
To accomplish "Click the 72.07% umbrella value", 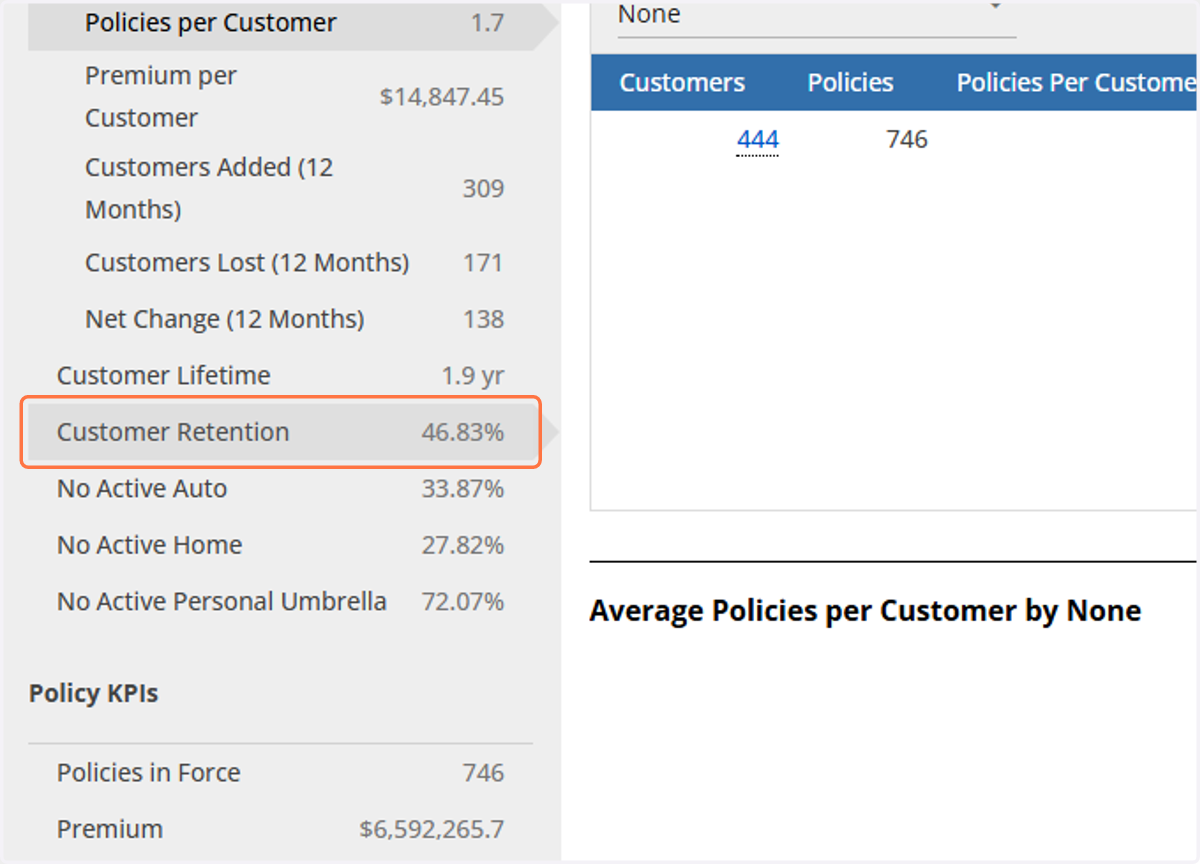I will [463, 602].
